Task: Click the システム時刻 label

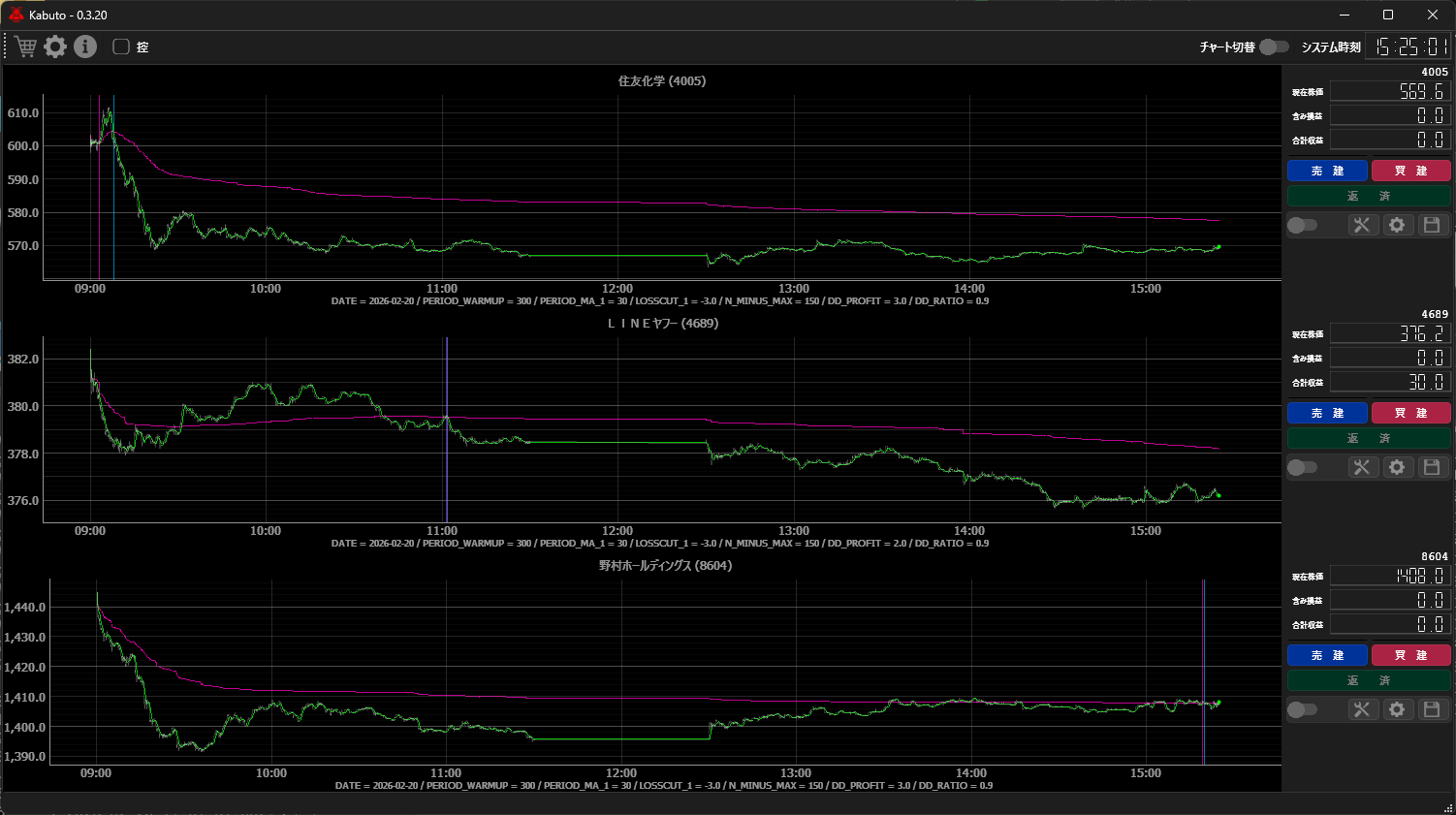Action: [x=1331, y=47]
